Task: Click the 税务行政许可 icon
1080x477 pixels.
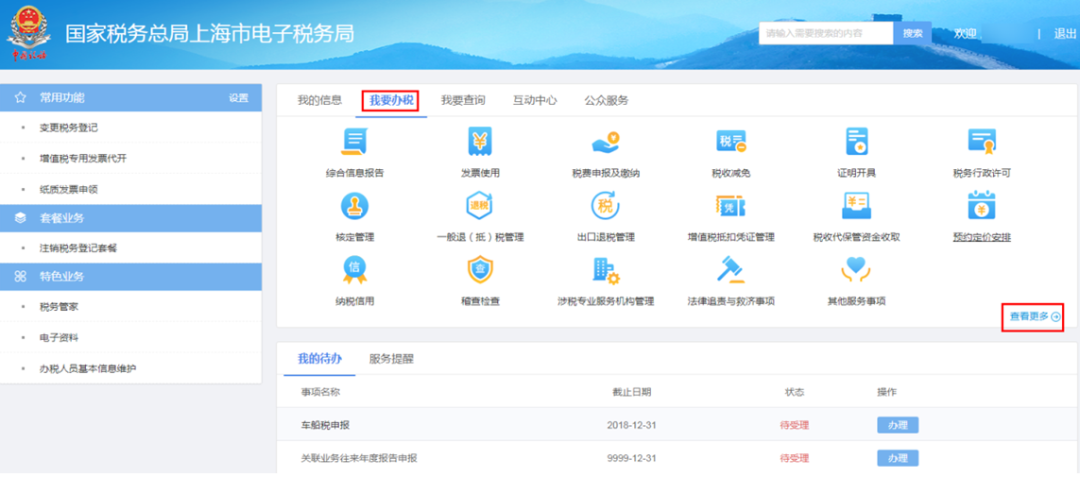Action: [982, 143]
